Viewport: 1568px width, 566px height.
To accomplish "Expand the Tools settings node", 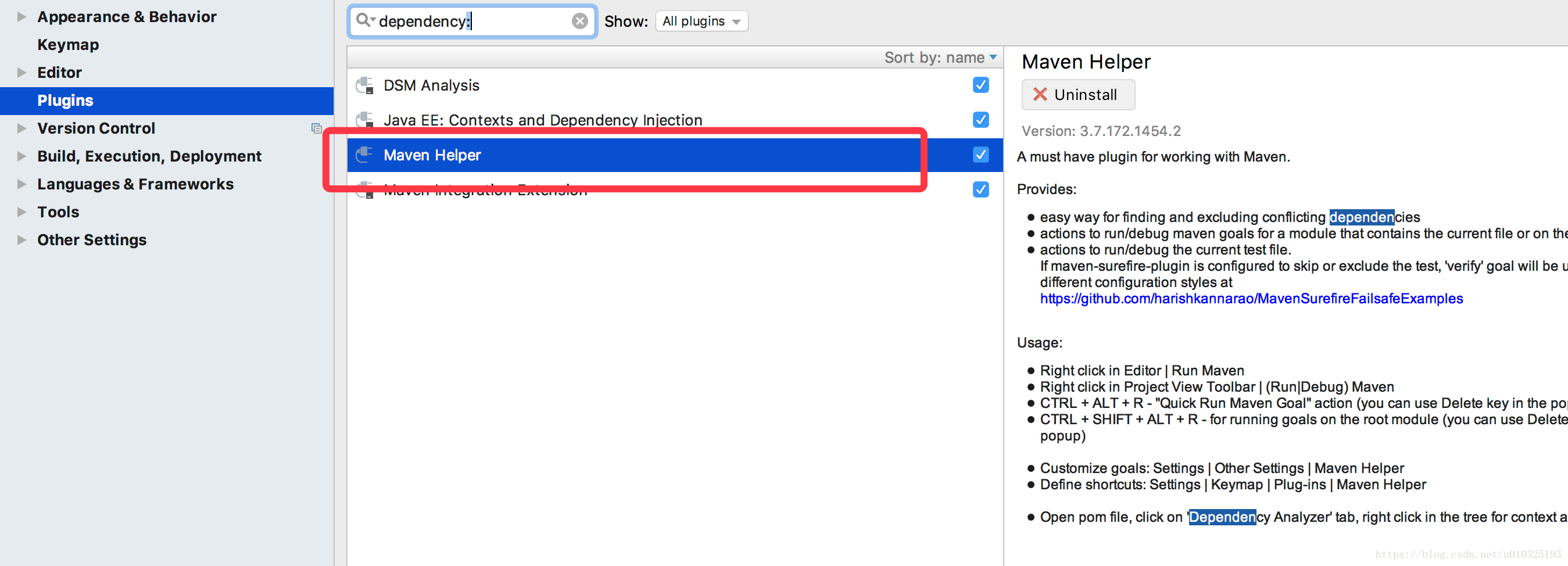I will coord(22,212).
